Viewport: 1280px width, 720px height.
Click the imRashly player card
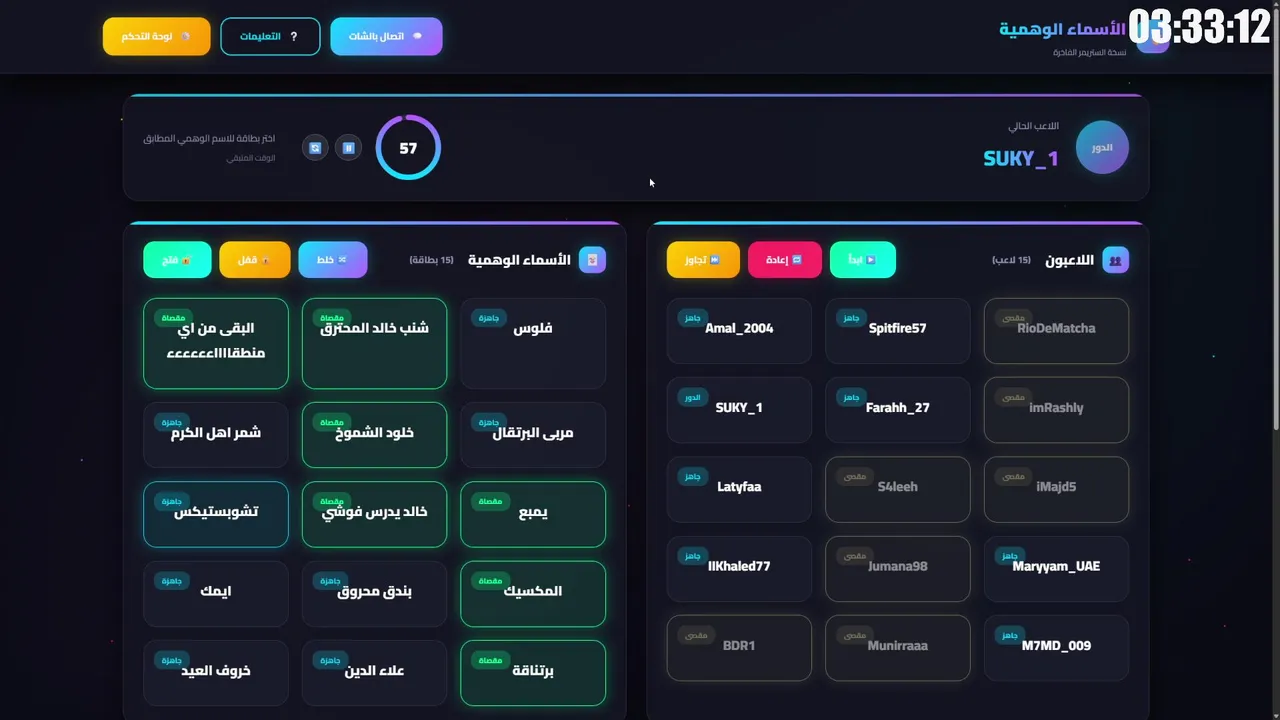coord(1056,410)
